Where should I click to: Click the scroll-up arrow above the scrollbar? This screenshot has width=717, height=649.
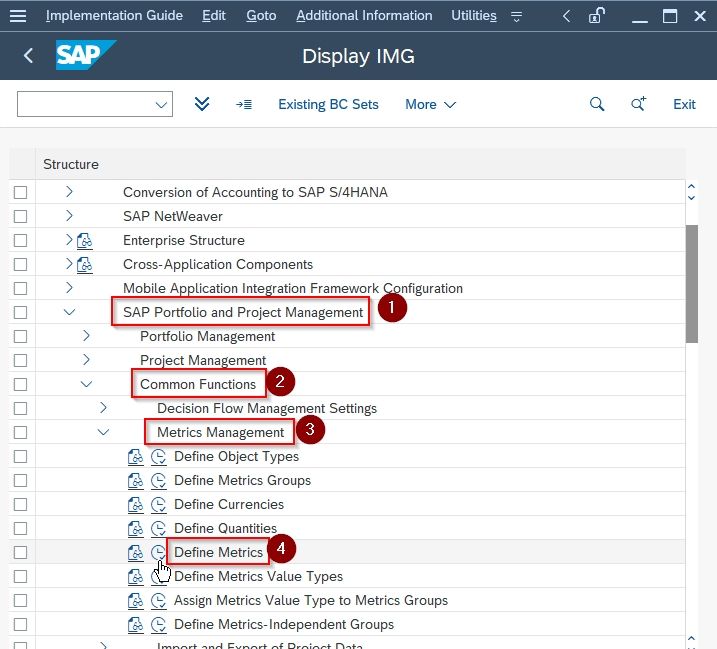pos(691,187)
